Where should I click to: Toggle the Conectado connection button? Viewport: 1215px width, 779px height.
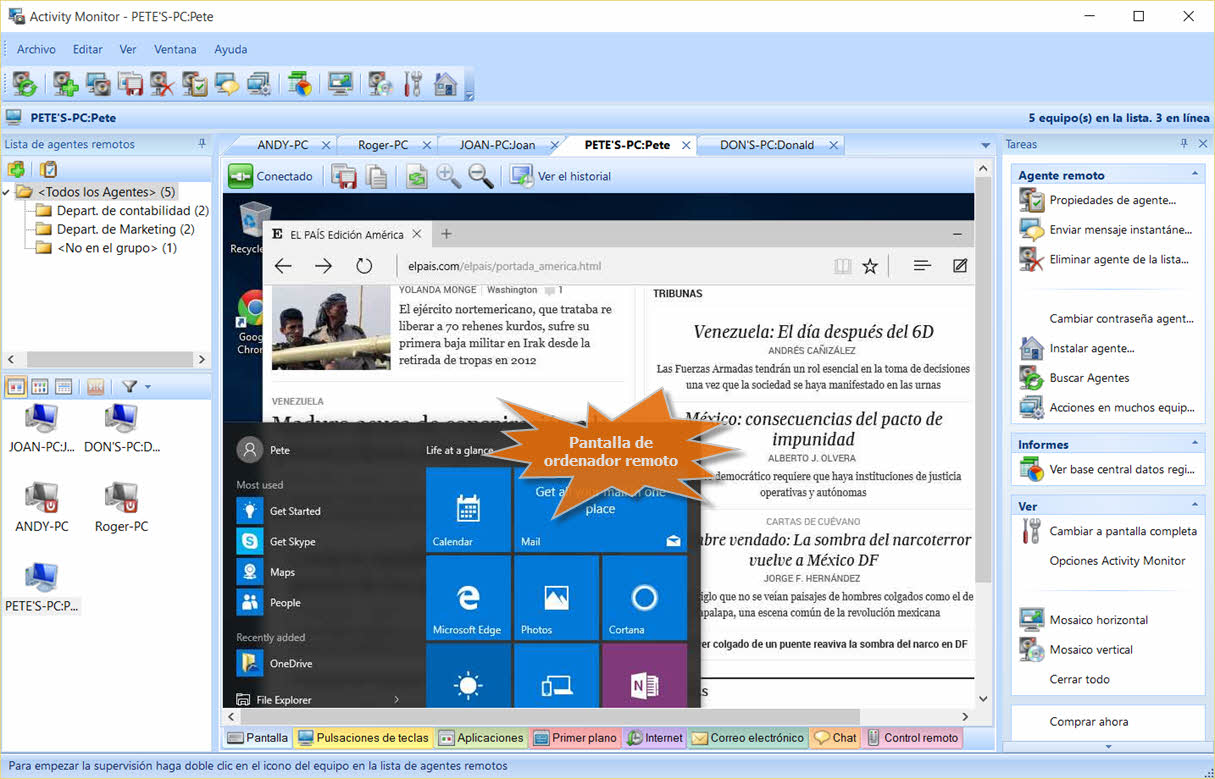point(270,176)
